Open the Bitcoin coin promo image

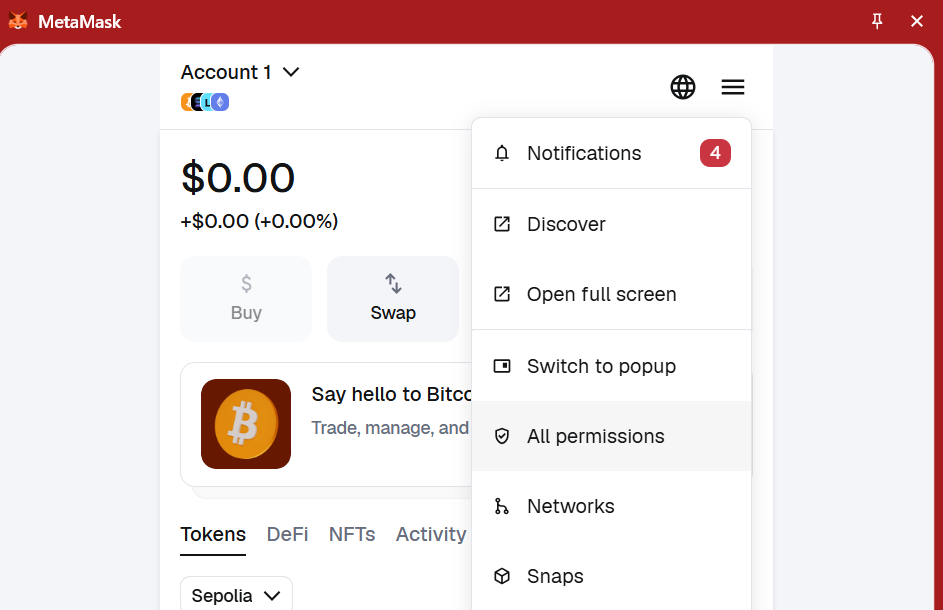click(x=246, y=424)
